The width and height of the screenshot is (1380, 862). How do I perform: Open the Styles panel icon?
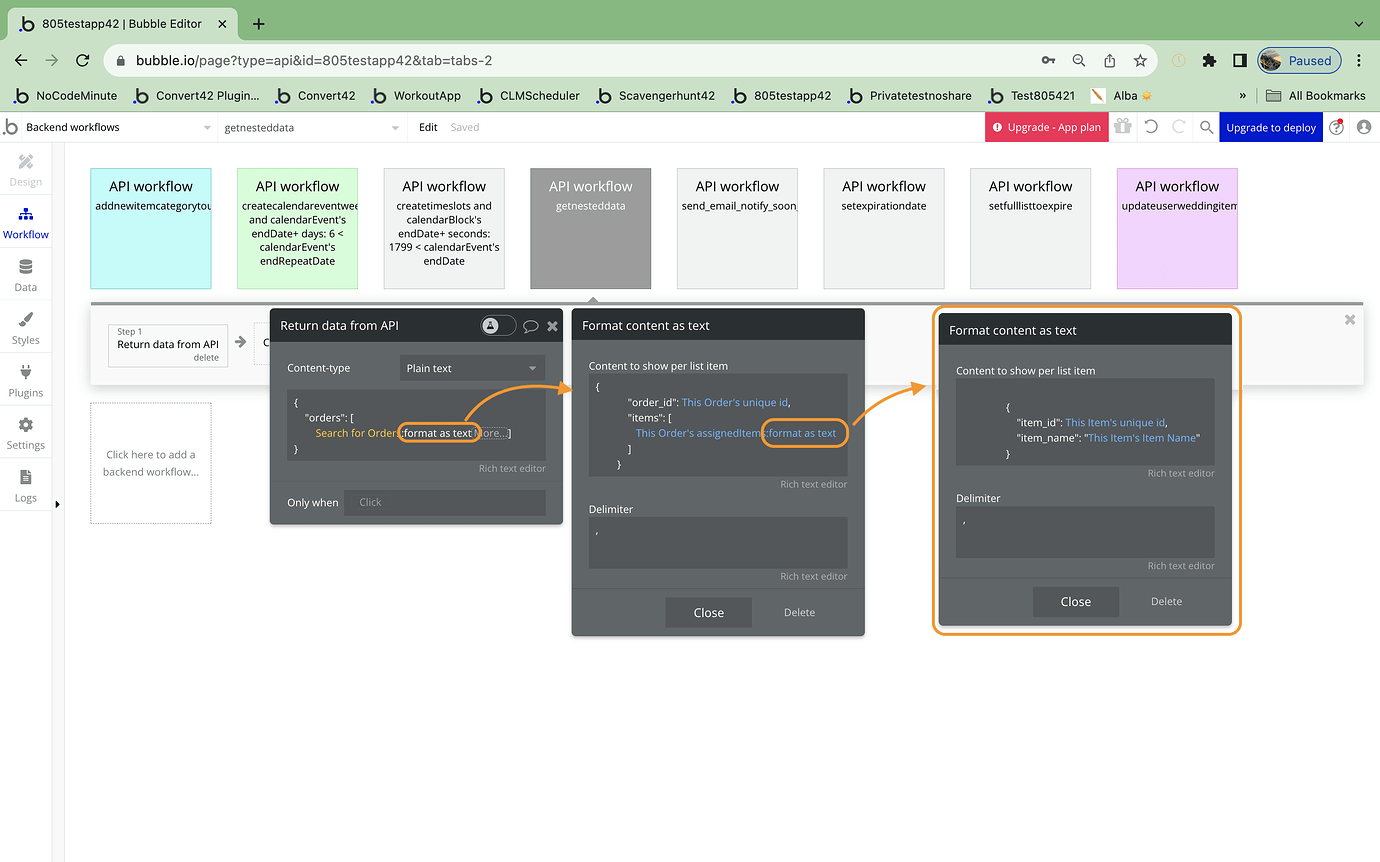pyautogui.click(x=25, y=326)
